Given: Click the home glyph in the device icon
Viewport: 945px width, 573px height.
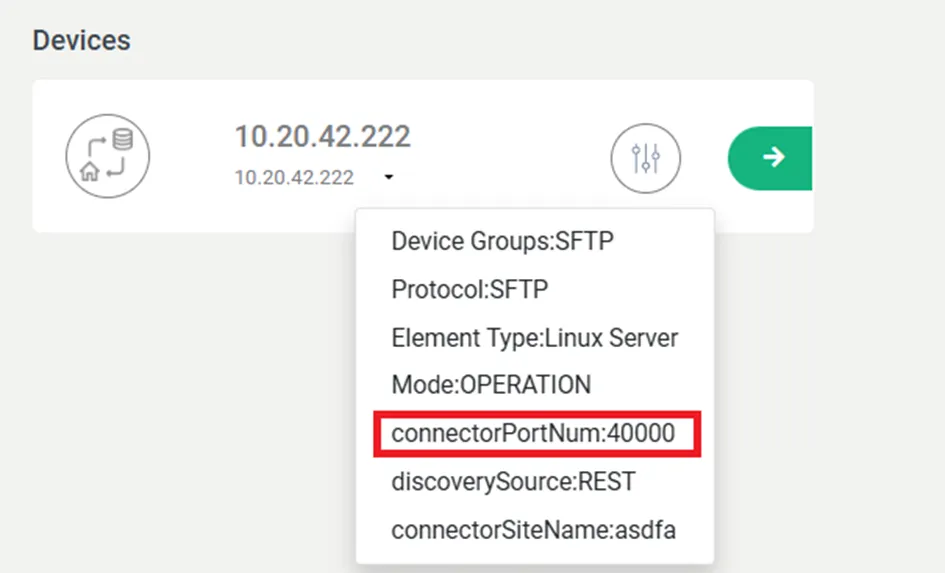Looking at the screenshot, I should pyautogui.click(x=90, y=172).
